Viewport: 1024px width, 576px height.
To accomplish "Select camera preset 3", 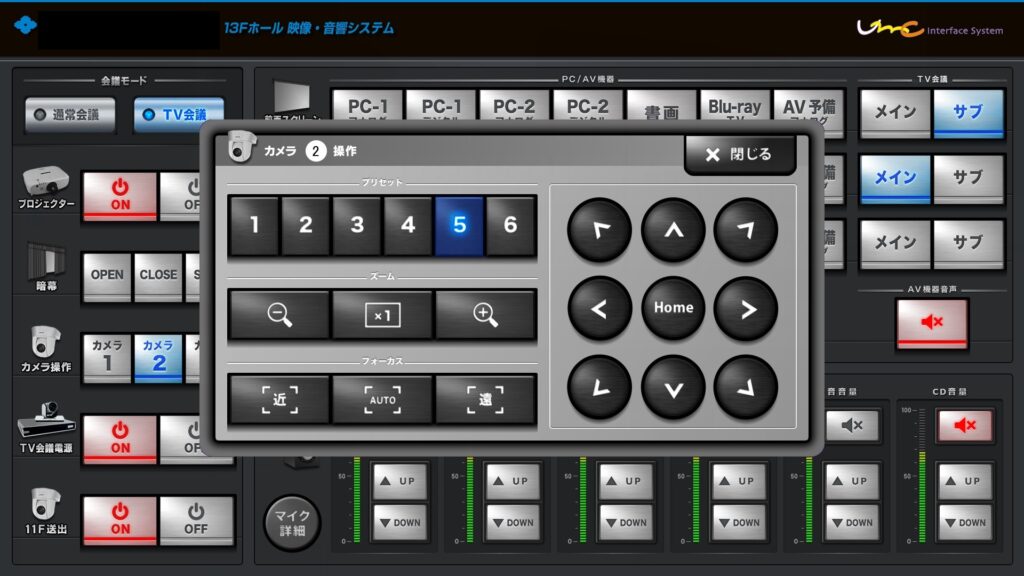I will pyautogui.click(x=357, y=225).
